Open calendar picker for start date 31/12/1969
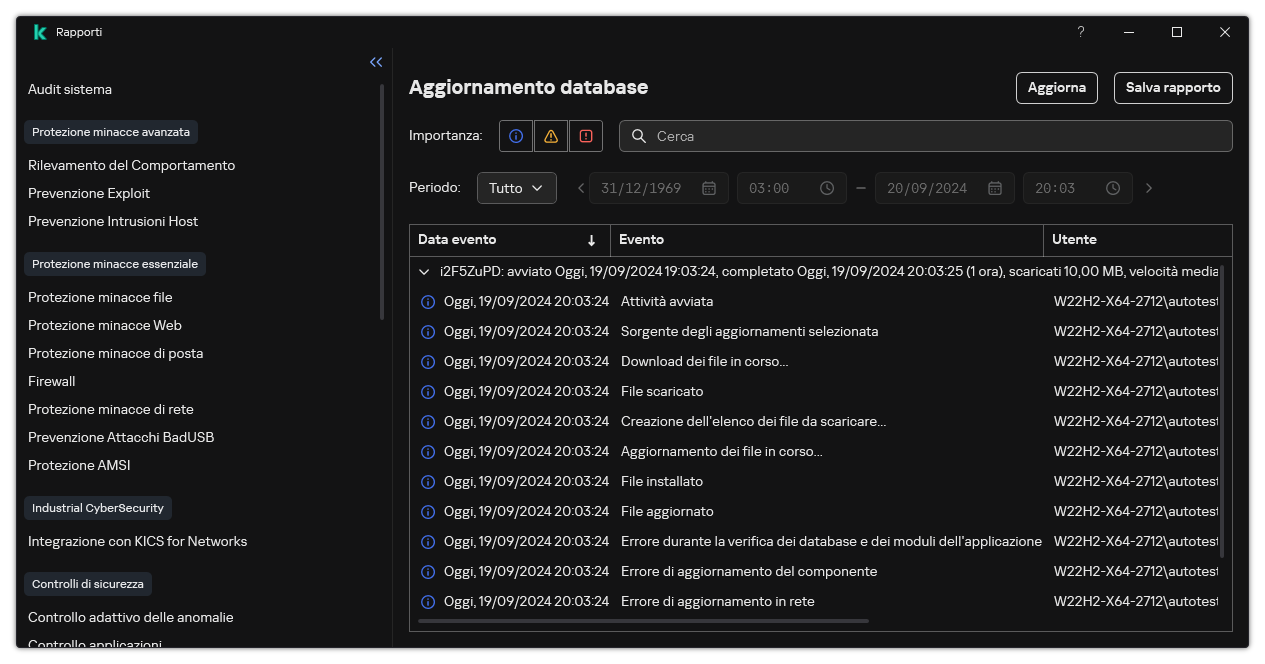 [x=709, y=188]
